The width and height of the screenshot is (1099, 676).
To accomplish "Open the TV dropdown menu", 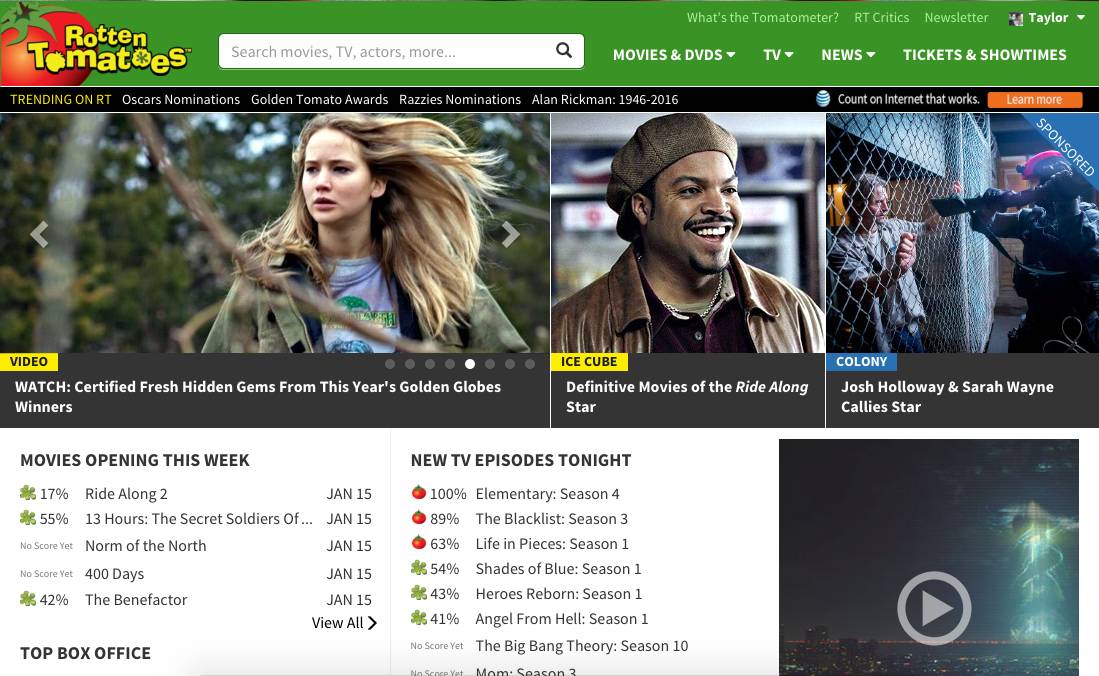I will coord(778,55).
